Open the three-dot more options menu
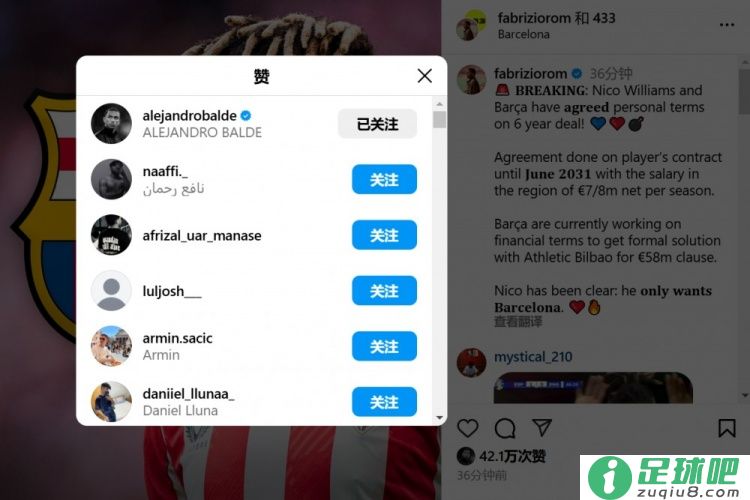This screenshot has width=750, height=500. [x=727, y=25]
